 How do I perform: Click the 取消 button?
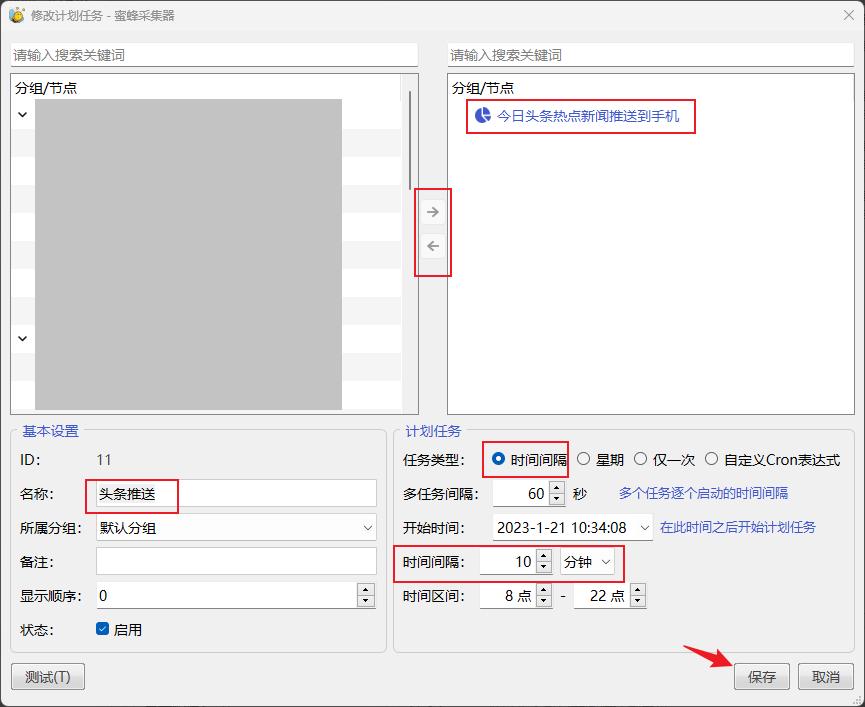[825, 677]
